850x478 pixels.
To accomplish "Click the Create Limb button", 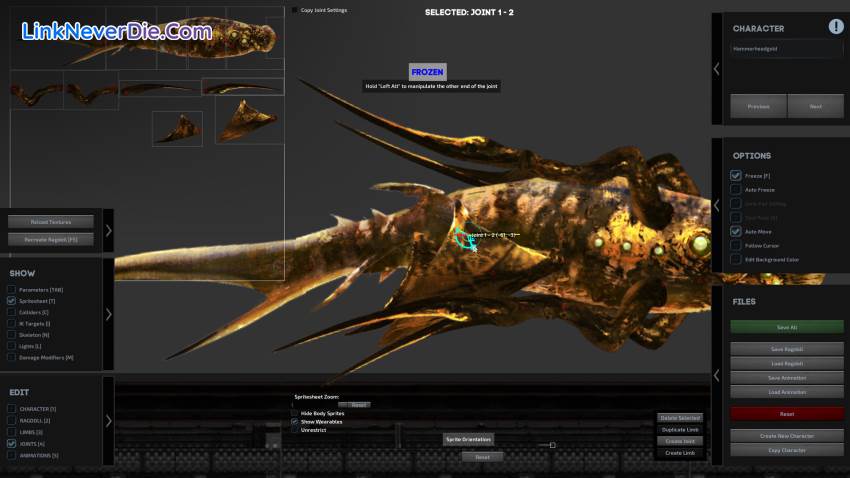I will coord(680,453).
